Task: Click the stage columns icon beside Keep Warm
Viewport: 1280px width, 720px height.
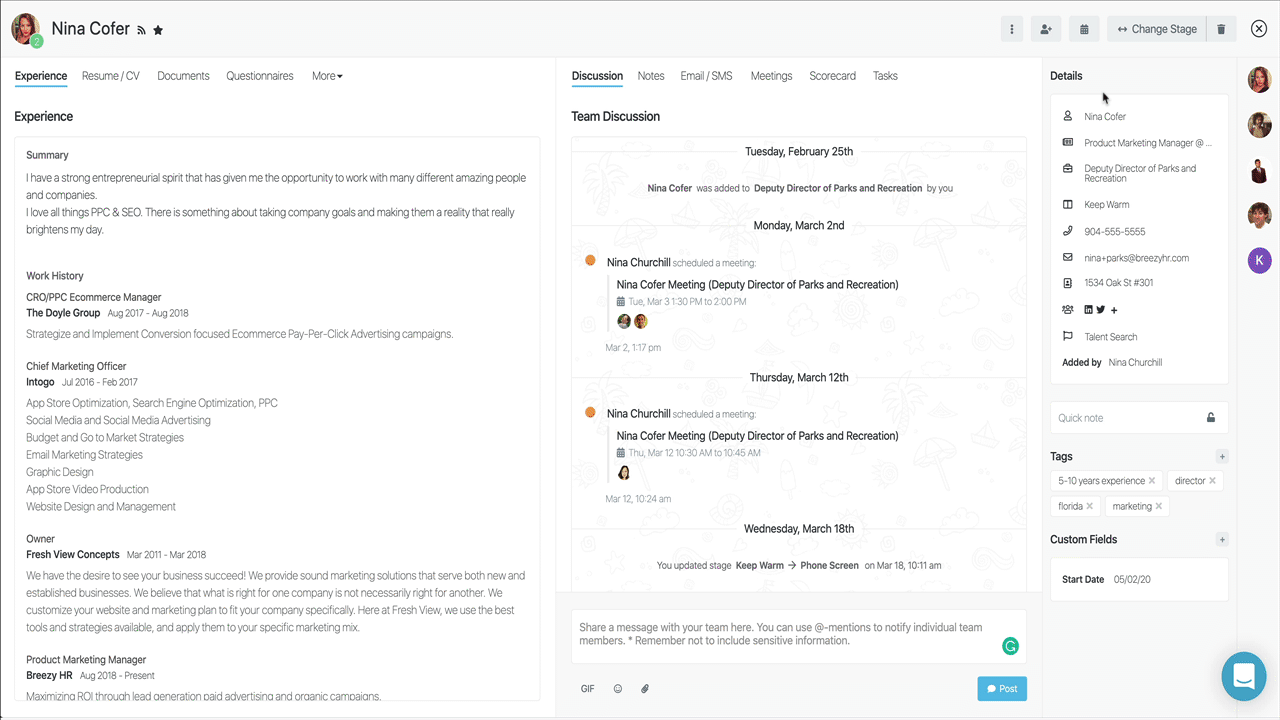Action: pos(1068,205)
